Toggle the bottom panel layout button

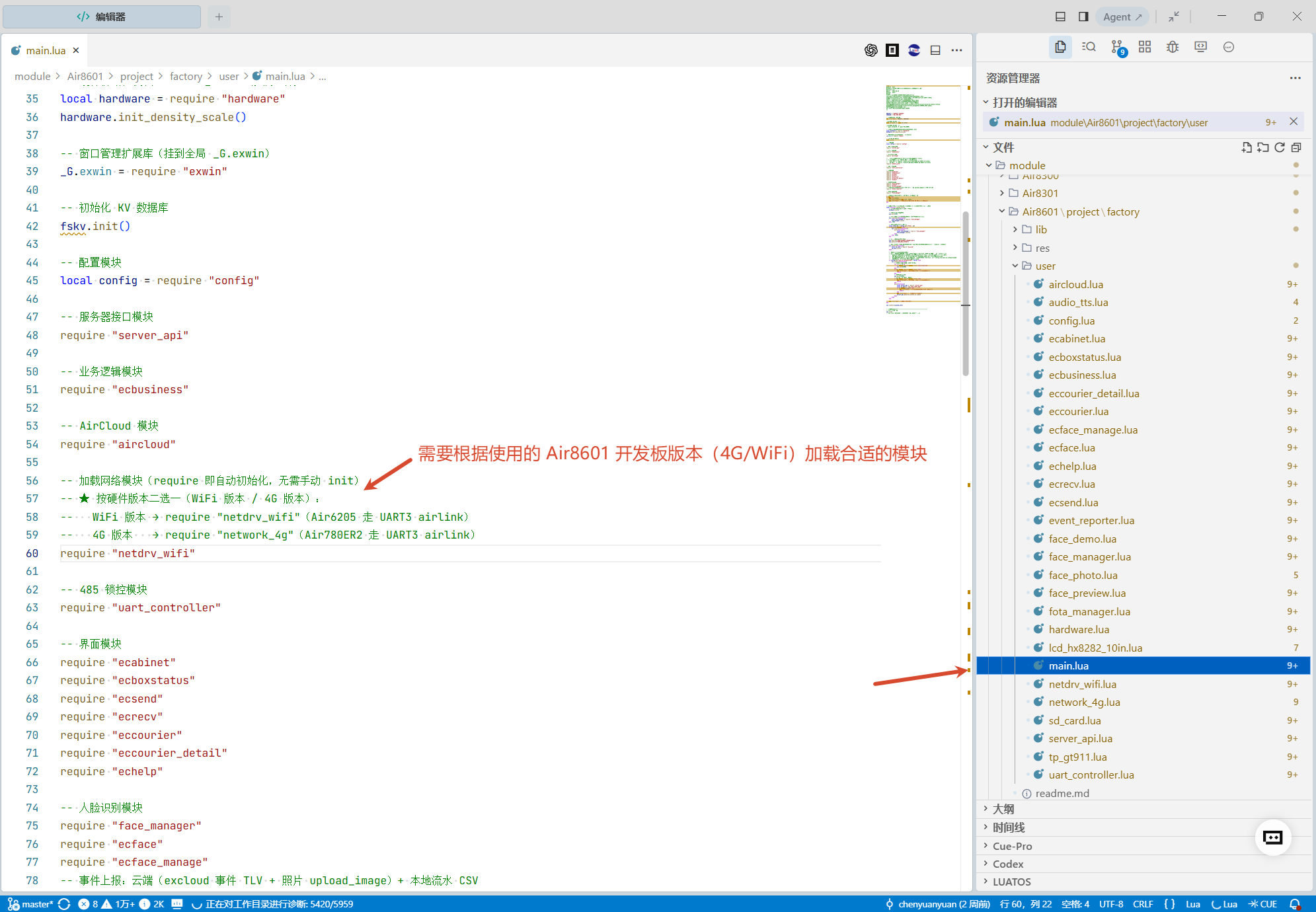(x=1060, y=17)
